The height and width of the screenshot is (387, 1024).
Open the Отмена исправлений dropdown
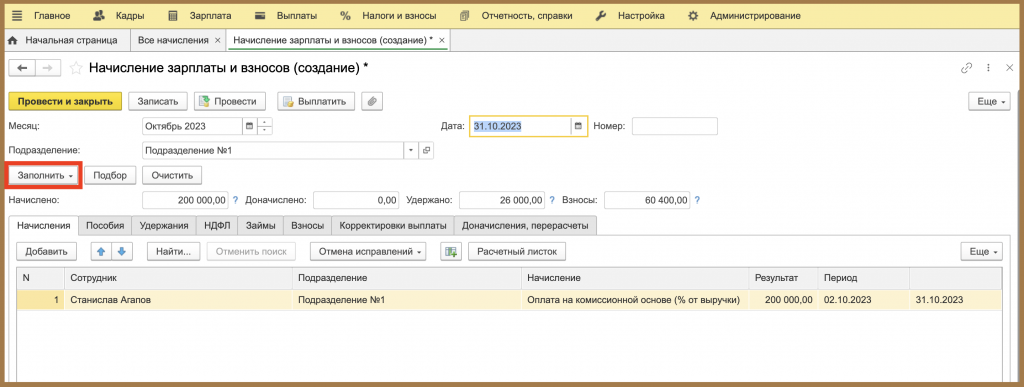(368, 251)
